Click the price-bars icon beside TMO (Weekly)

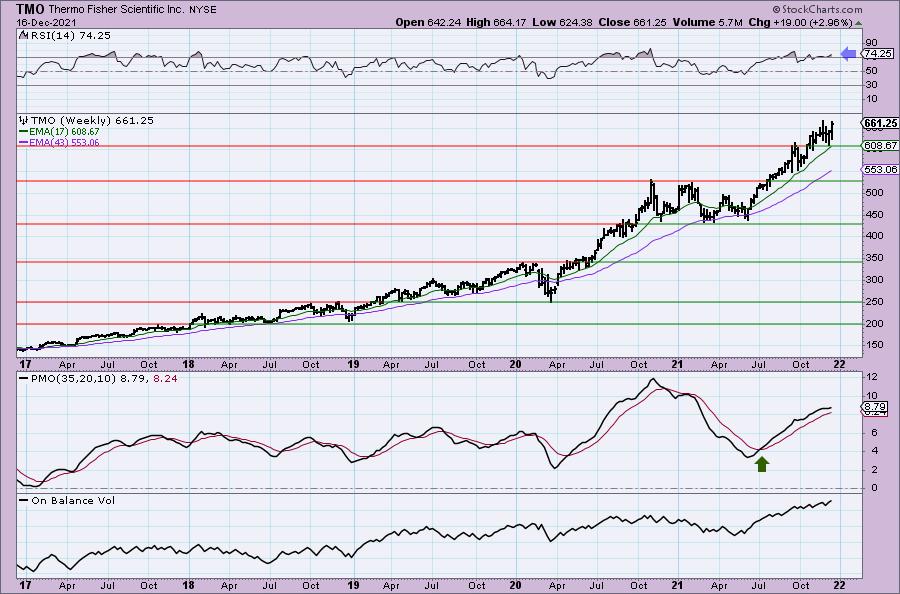click(24, 120)
